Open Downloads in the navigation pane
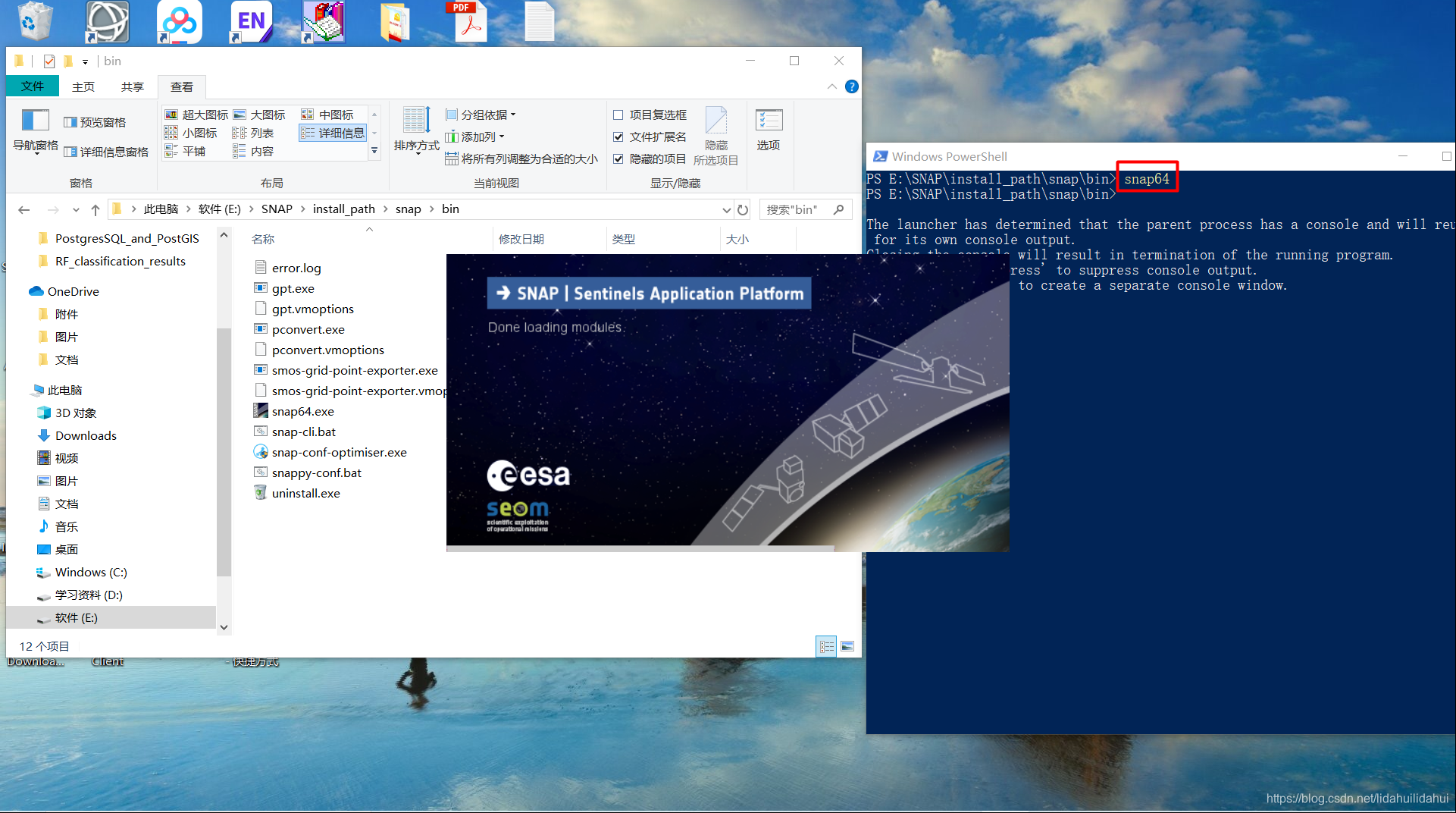The image size is (1456, 813). click(86, 435)
